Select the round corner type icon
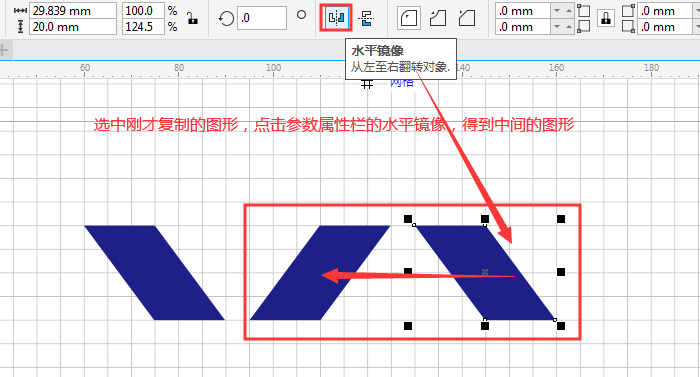This screenshot has height=377, width=700. [x=409, y=18]
